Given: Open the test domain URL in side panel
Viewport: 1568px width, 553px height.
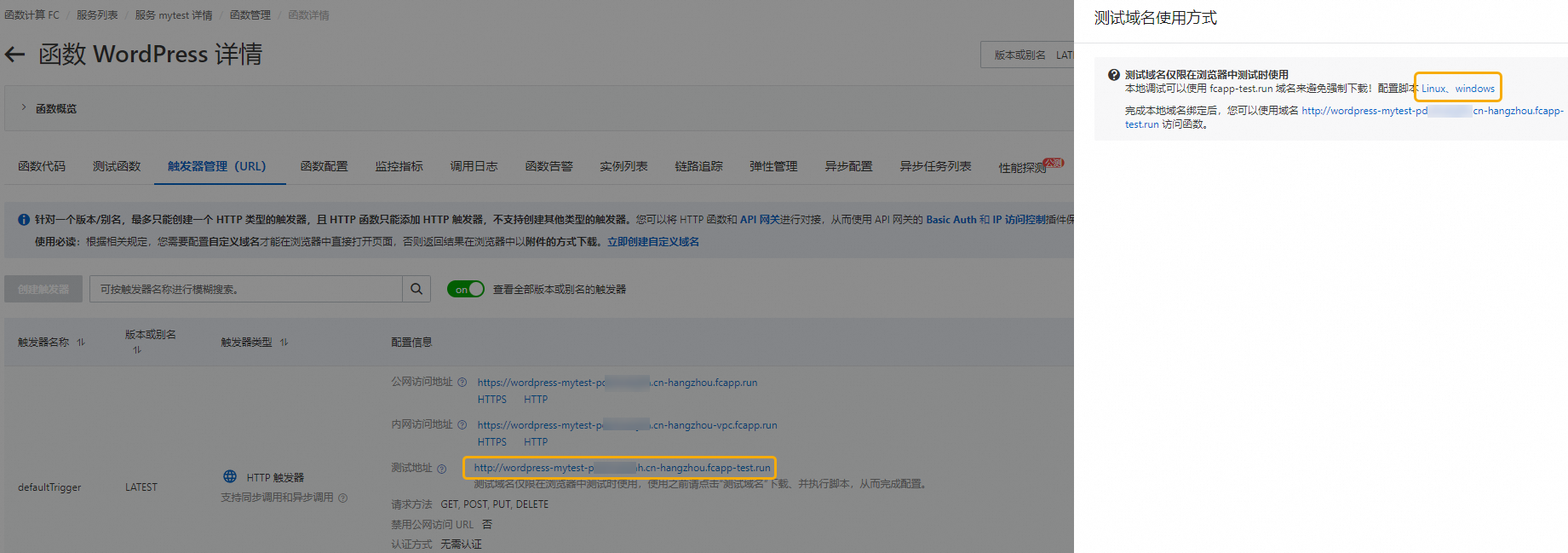Looking at the screenshot, I should coord(1433,111).
